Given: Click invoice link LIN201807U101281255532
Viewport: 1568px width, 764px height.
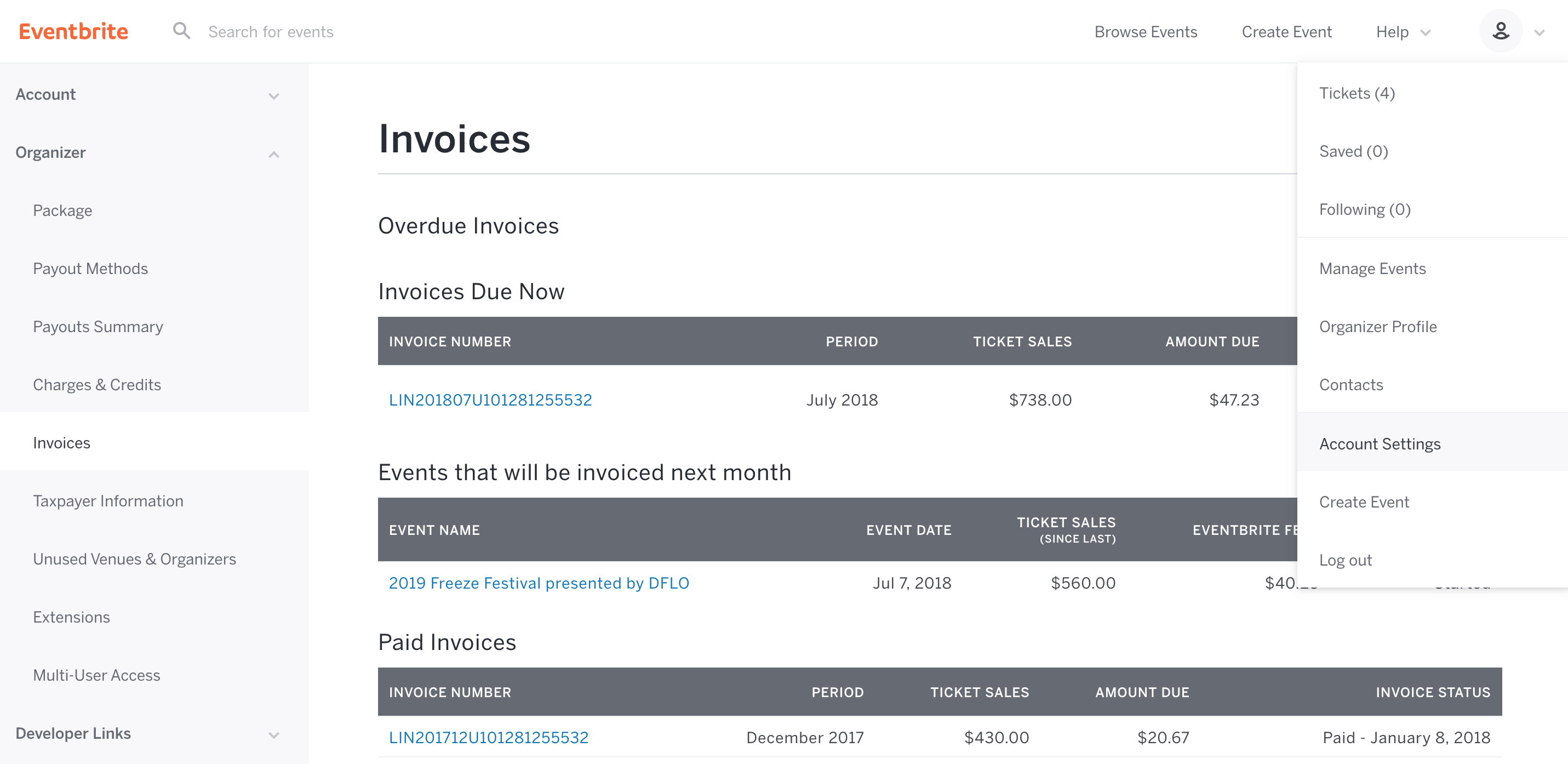Looking at the screenshot, I should tap(490, 399).
